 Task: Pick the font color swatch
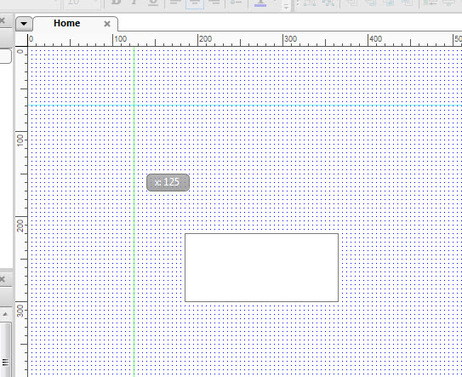[261, 3]
